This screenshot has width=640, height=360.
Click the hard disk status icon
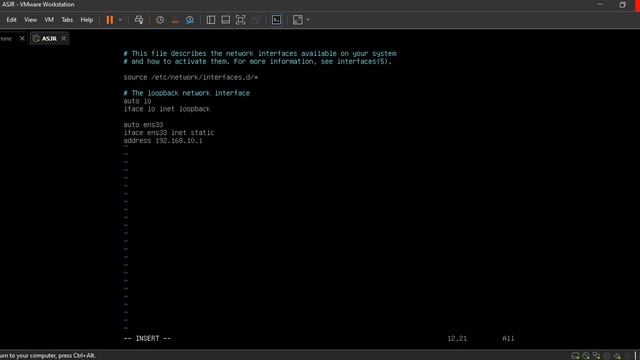click(x=576, y=356)
